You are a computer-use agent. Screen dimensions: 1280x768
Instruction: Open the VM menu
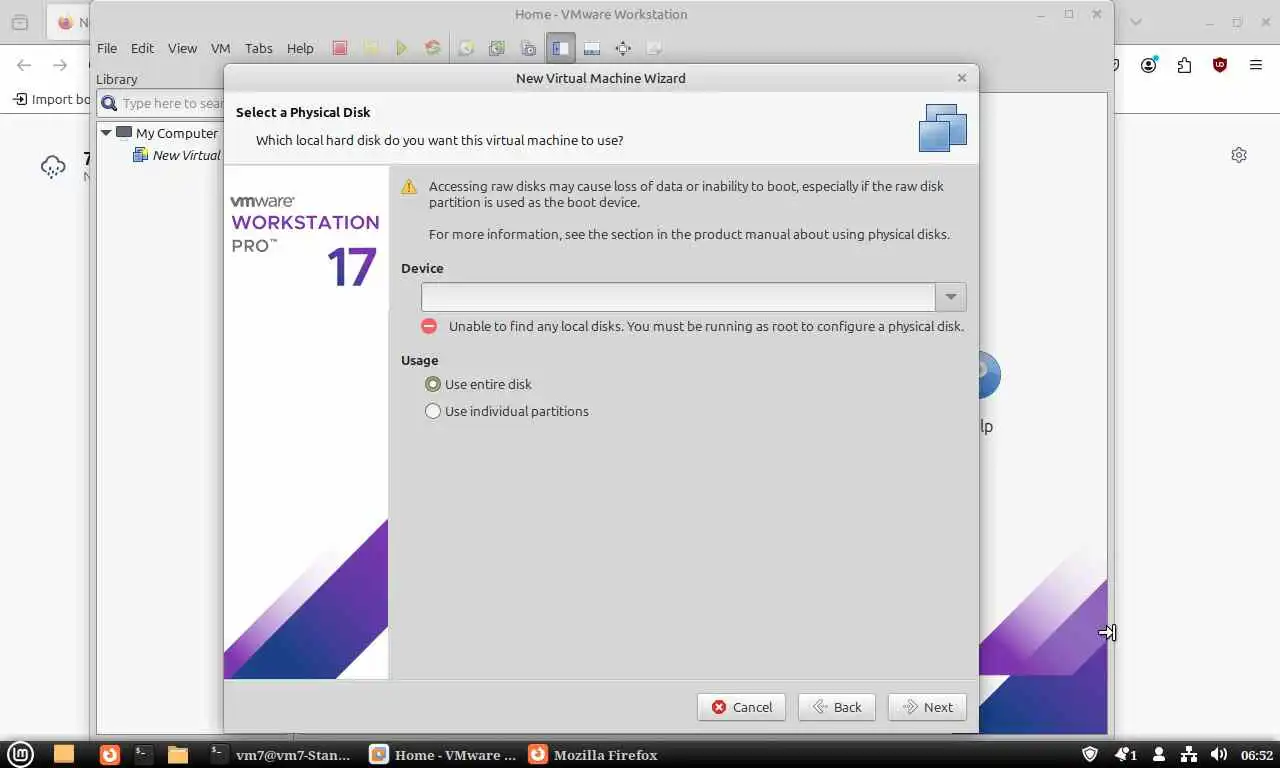221,48
